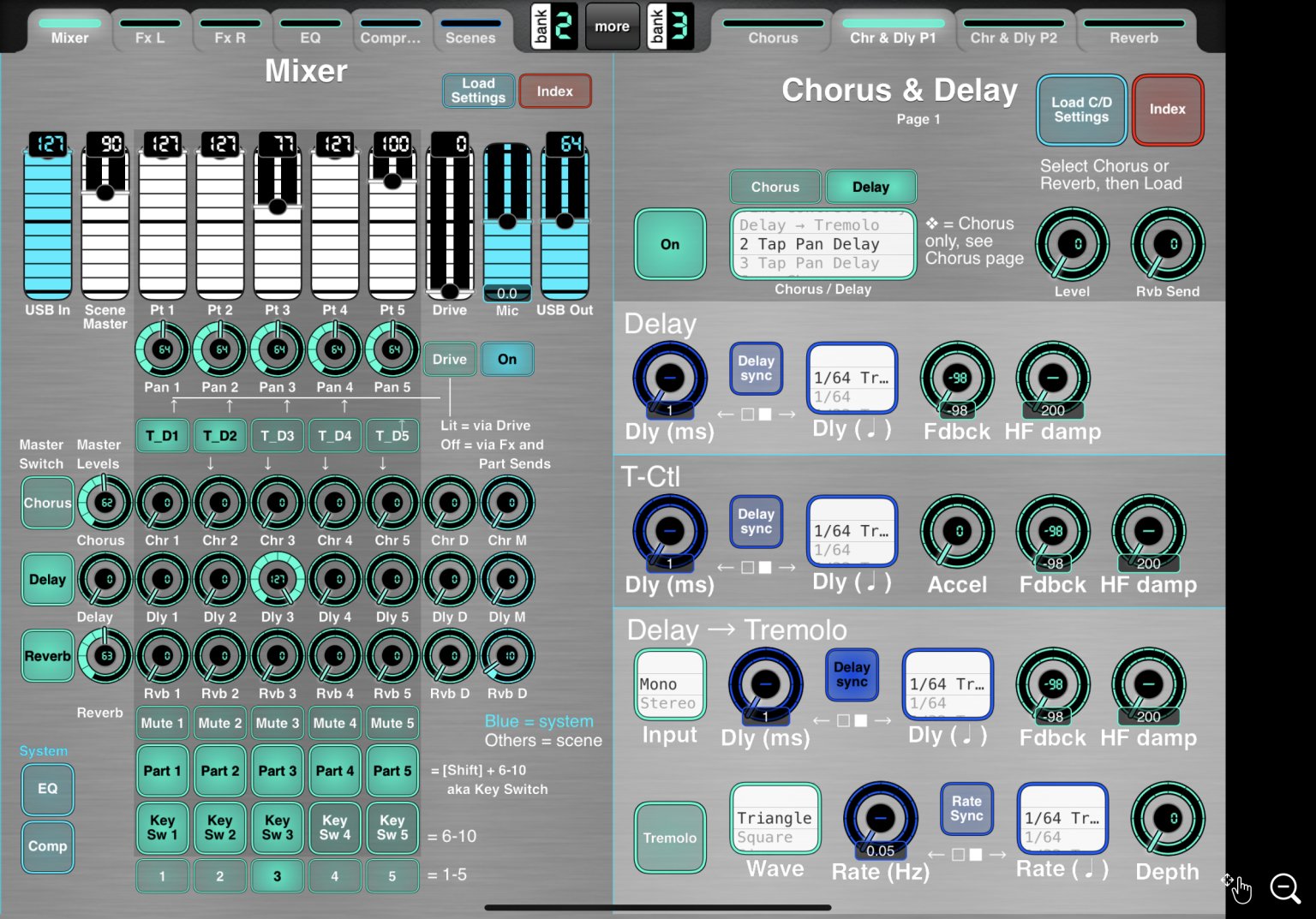Screen dimensions: 1316x919
Task: Toggle the Chorus master switch button
Action: [47, 503]
